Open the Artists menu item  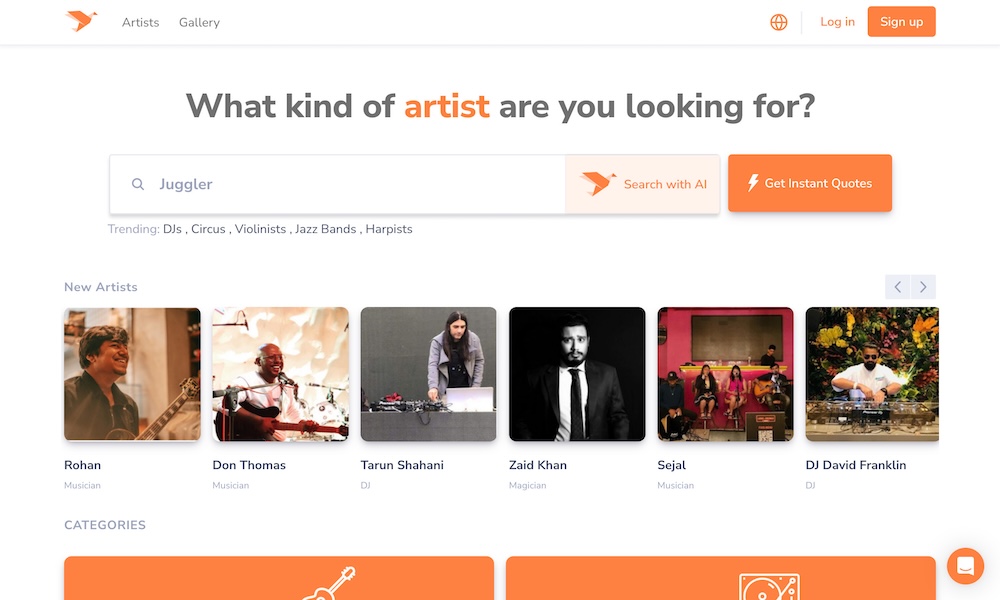[x=140, y=22]
